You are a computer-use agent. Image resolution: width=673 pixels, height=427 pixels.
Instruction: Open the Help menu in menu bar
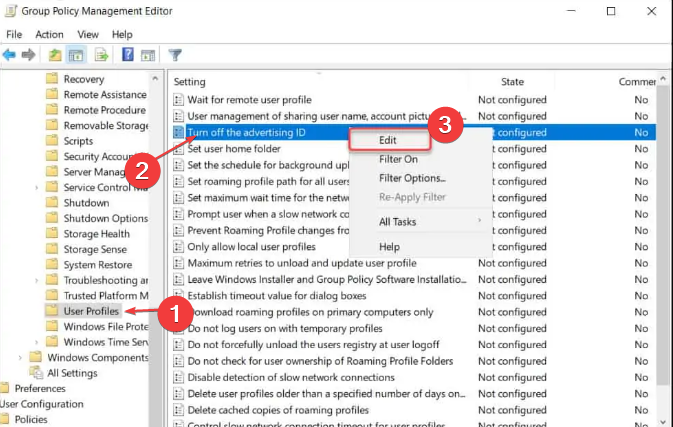[x=122, y=34]
